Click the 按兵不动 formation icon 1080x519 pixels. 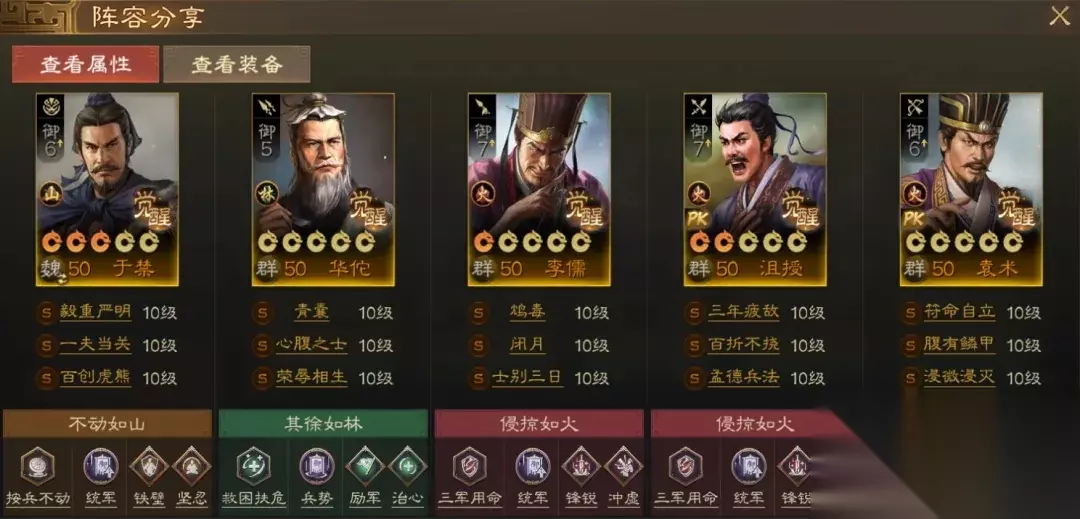click(37, 466)
